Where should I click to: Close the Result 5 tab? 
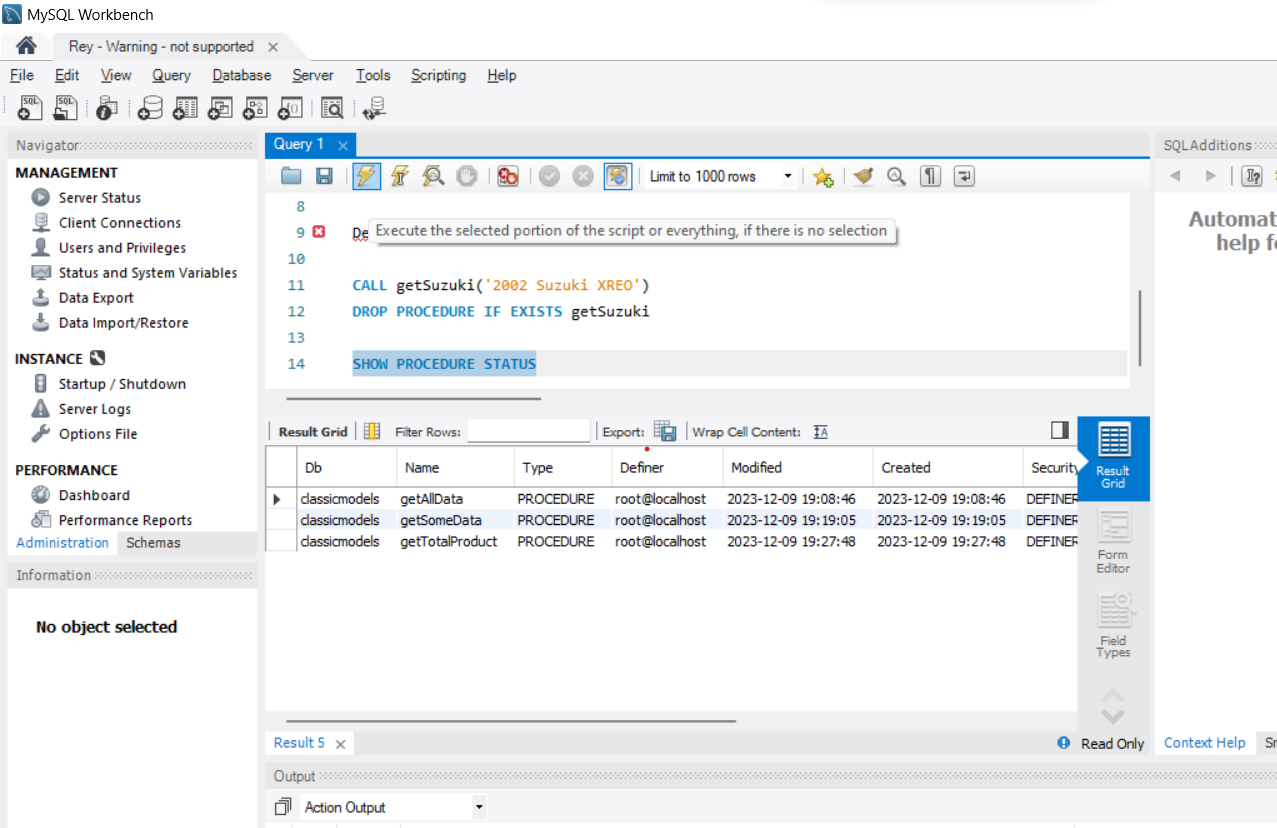[340, 744]
